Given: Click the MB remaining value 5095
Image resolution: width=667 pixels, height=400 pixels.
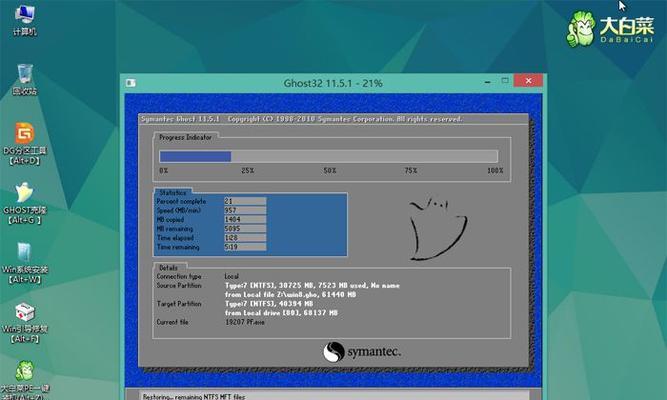Looking at the screenshot, I should pos(245,229).
